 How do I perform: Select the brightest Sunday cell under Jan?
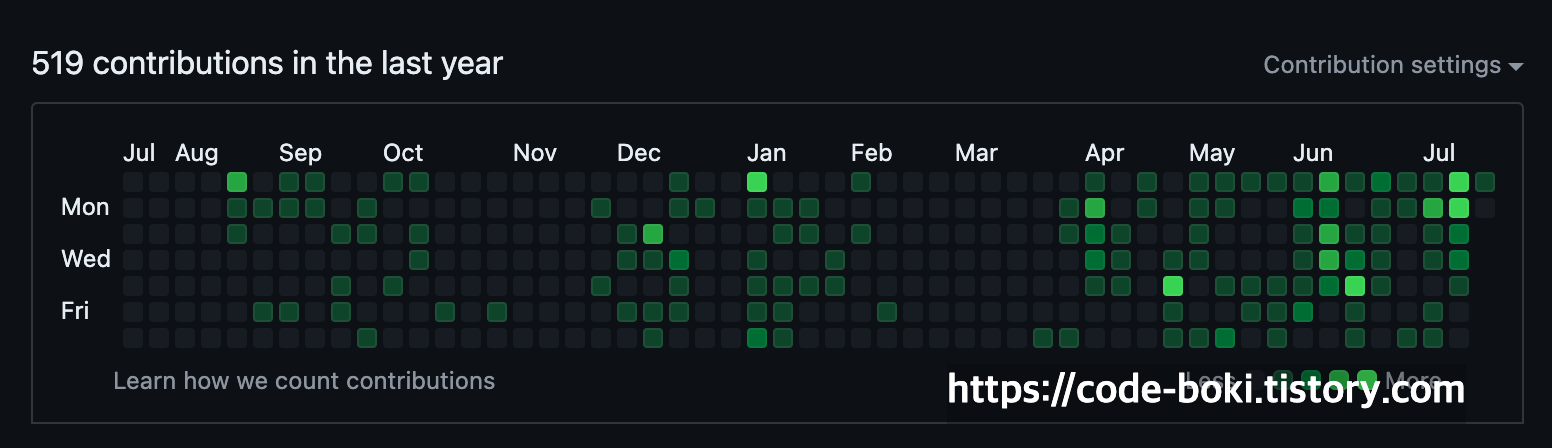757,182
